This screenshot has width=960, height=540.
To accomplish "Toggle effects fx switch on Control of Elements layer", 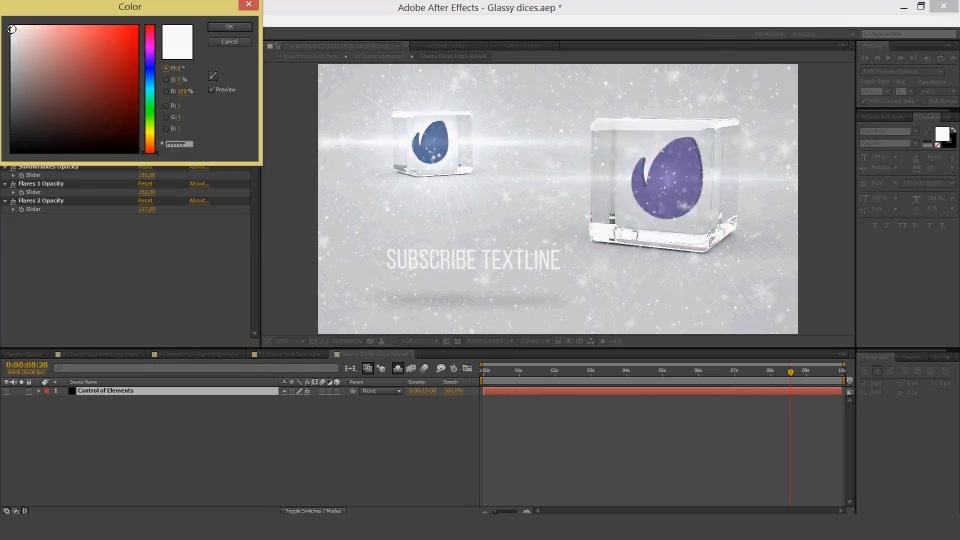I will [307, 391].
